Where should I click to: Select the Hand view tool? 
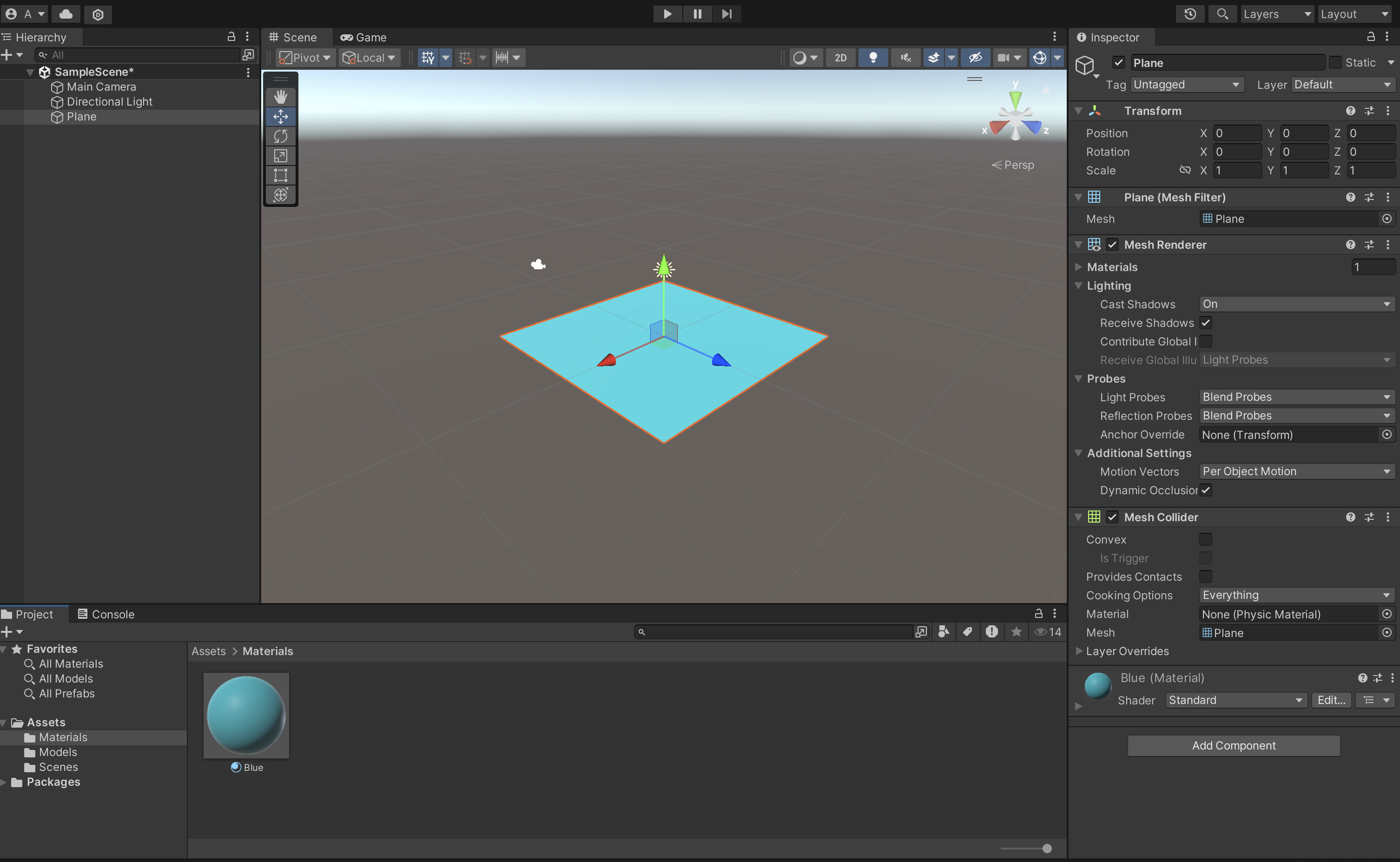click(280, 97)
